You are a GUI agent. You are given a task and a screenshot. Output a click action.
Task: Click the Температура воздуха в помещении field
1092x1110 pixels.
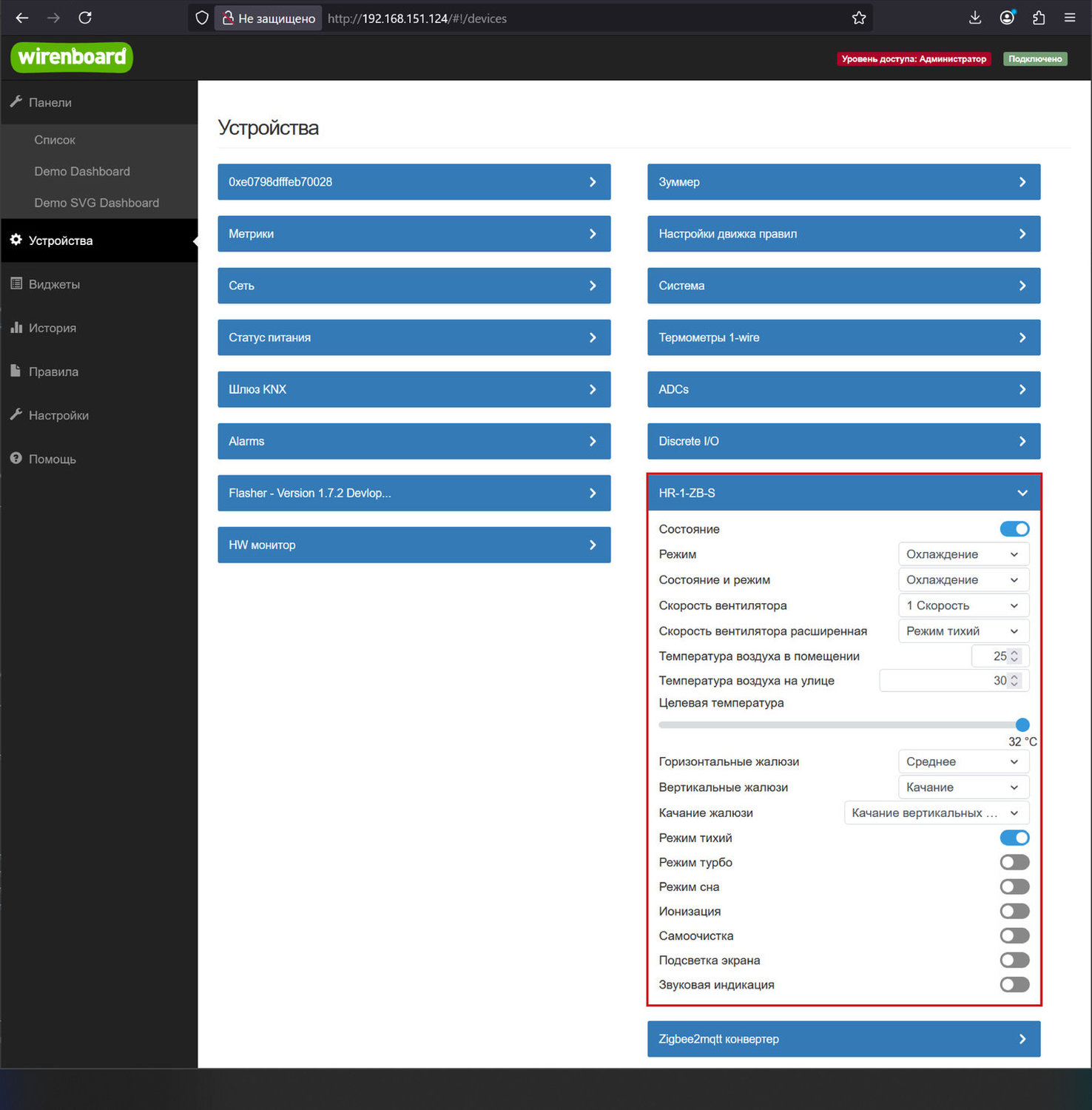1000,656
